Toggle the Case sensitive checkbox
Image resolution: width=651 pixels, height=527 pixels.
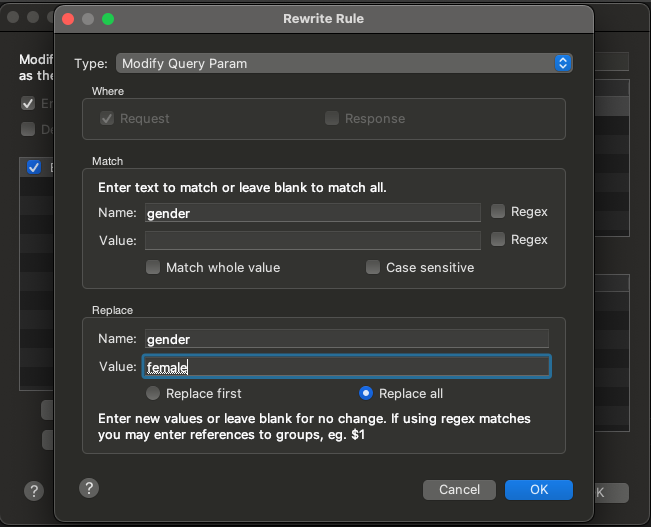pyautogui.click(x=373, y=267)
